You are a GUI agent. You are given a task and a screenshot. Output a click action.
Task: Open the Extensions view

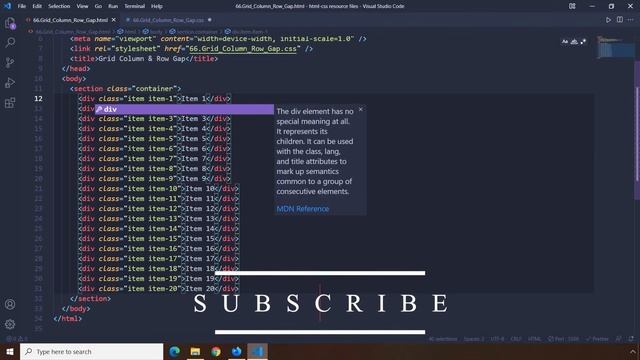point(10,102)
